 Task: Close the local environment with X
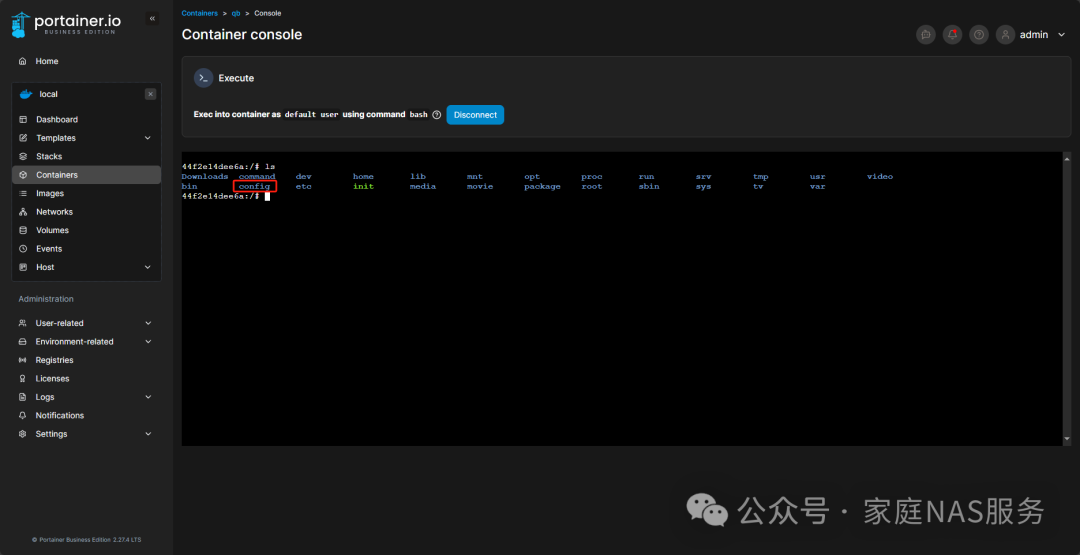[150, 94]
